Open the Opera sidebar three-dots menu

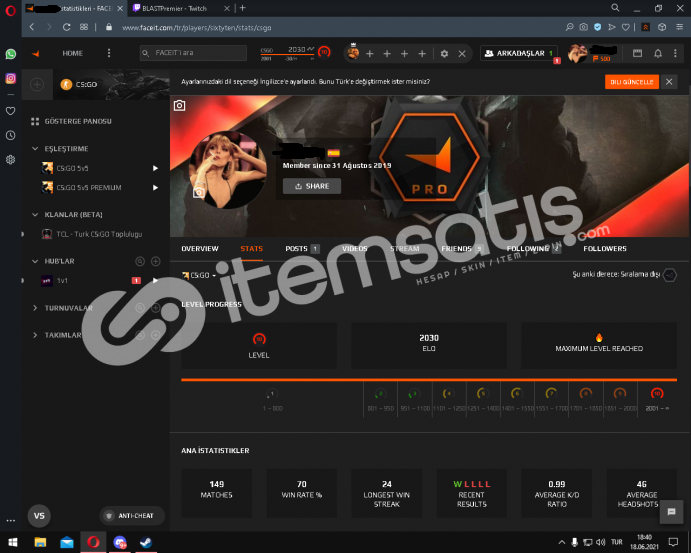point(11,520)
